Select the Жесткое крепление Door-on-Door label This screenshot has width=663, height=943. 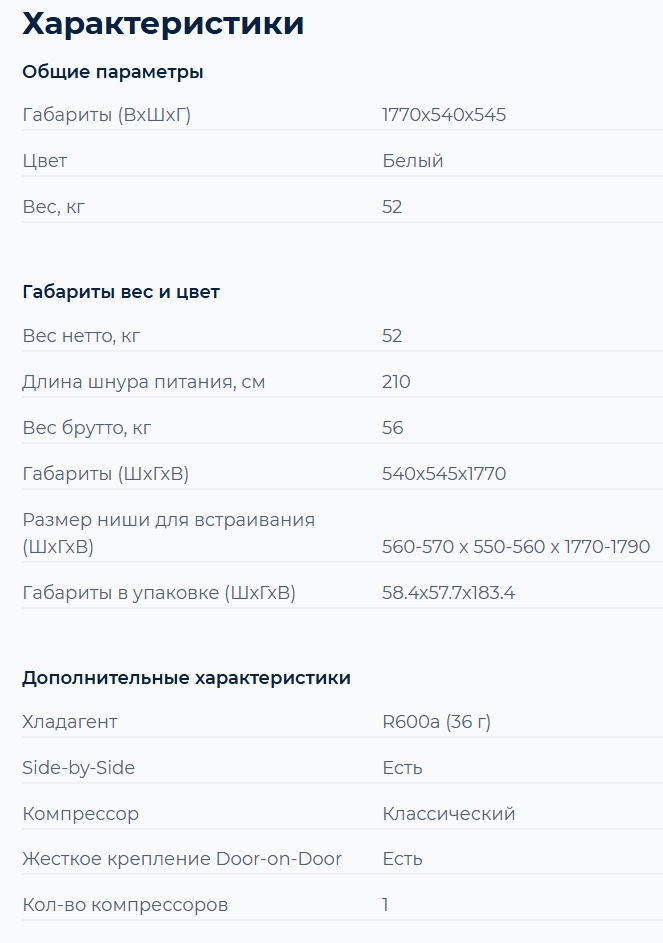tap(182, 859)
